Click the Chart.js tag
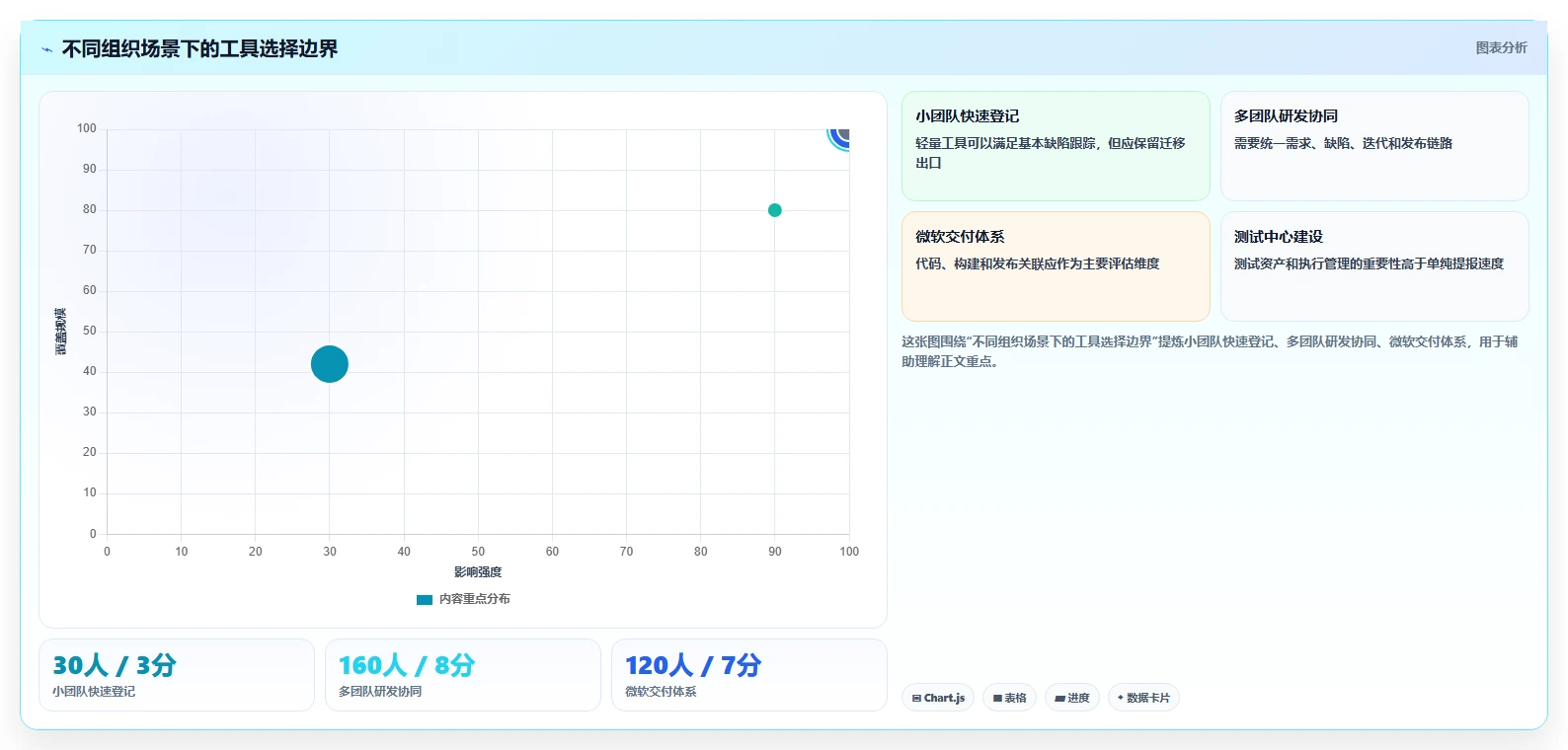The height and width of the screenshot is (750, 1568). [x=938, y=698]
